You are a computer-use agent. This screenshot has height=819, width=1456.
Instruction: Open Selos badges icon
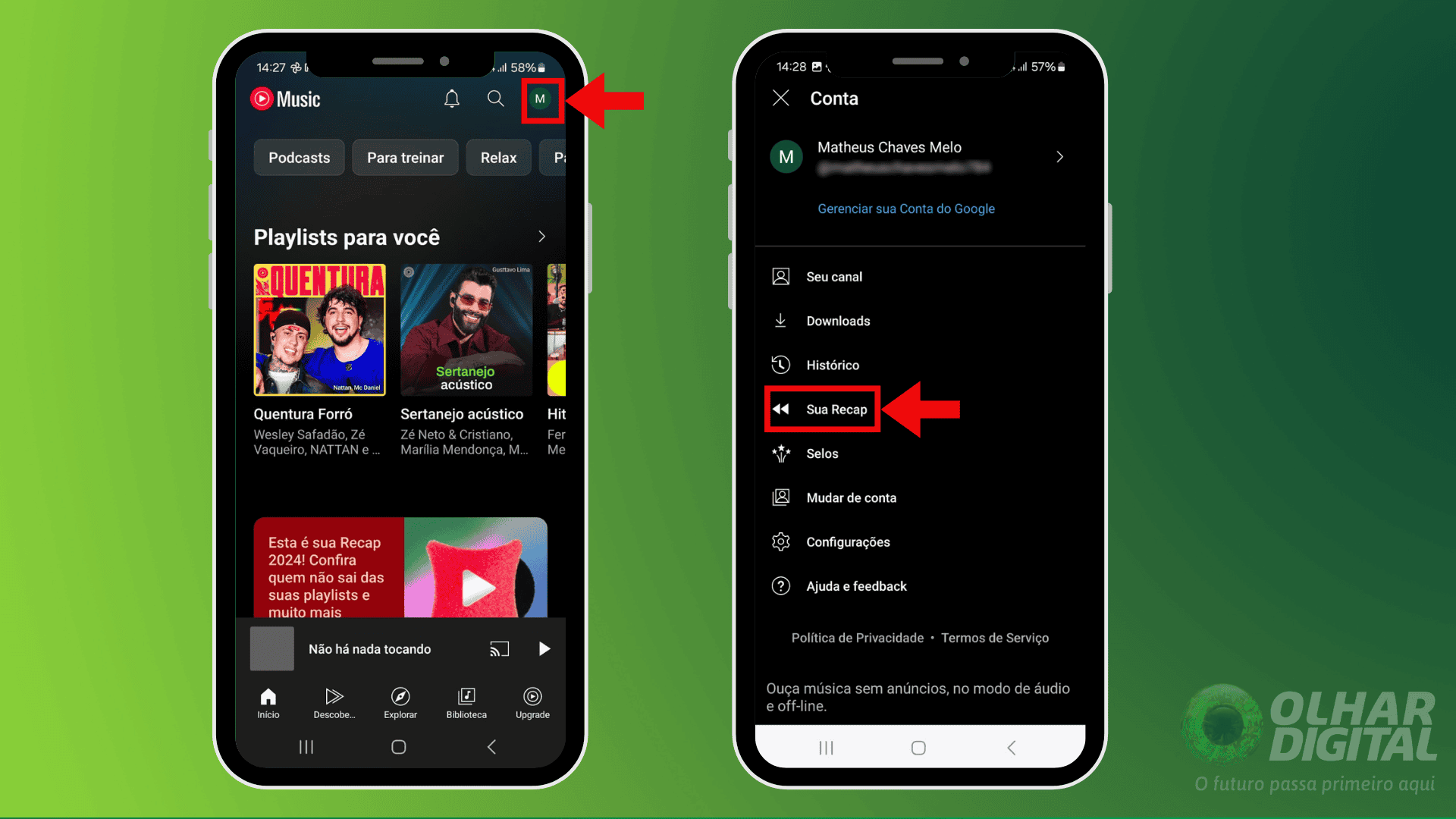point(781,453)
